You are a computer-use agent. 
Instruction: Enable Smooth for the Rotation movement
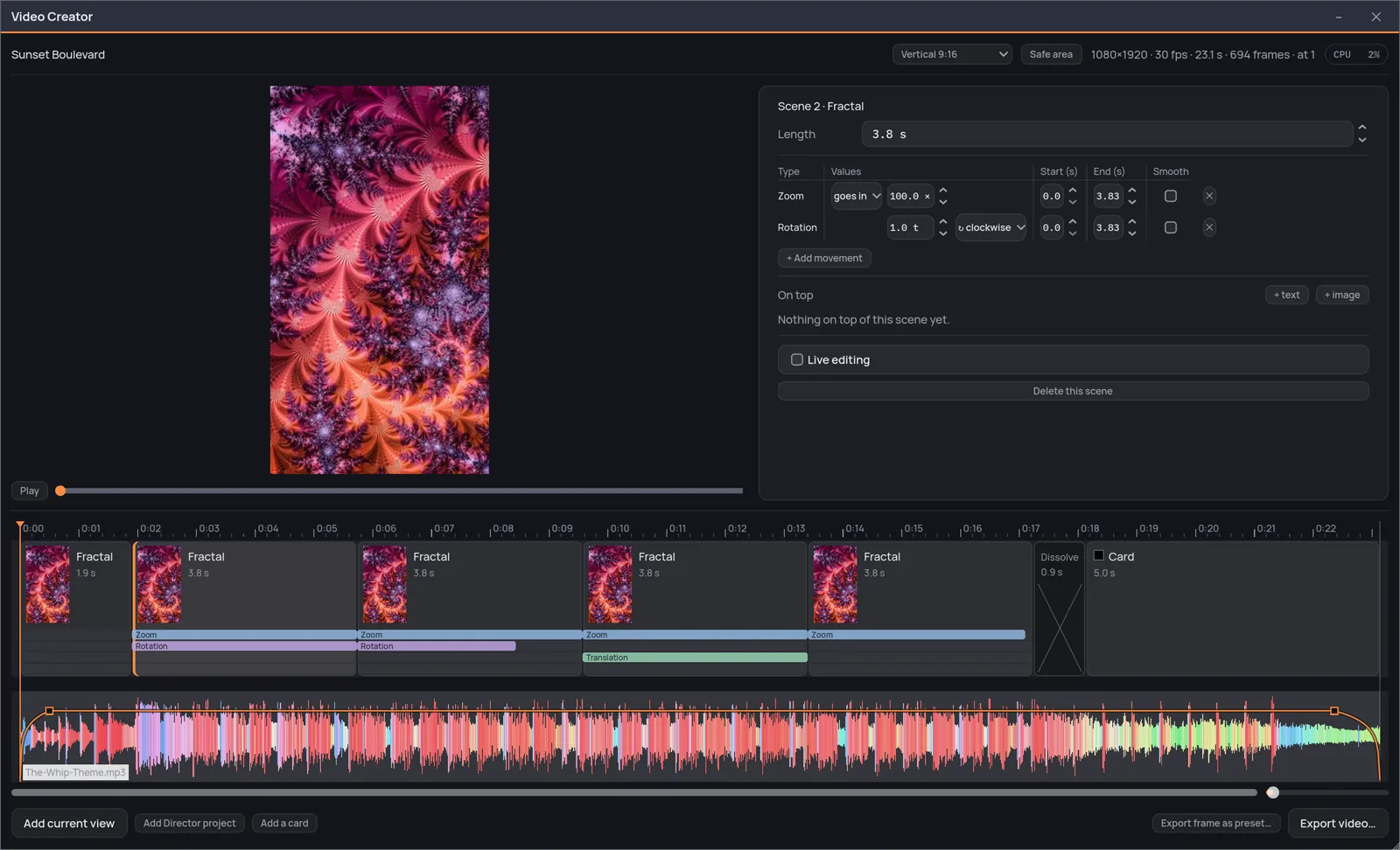[1171, 227]
